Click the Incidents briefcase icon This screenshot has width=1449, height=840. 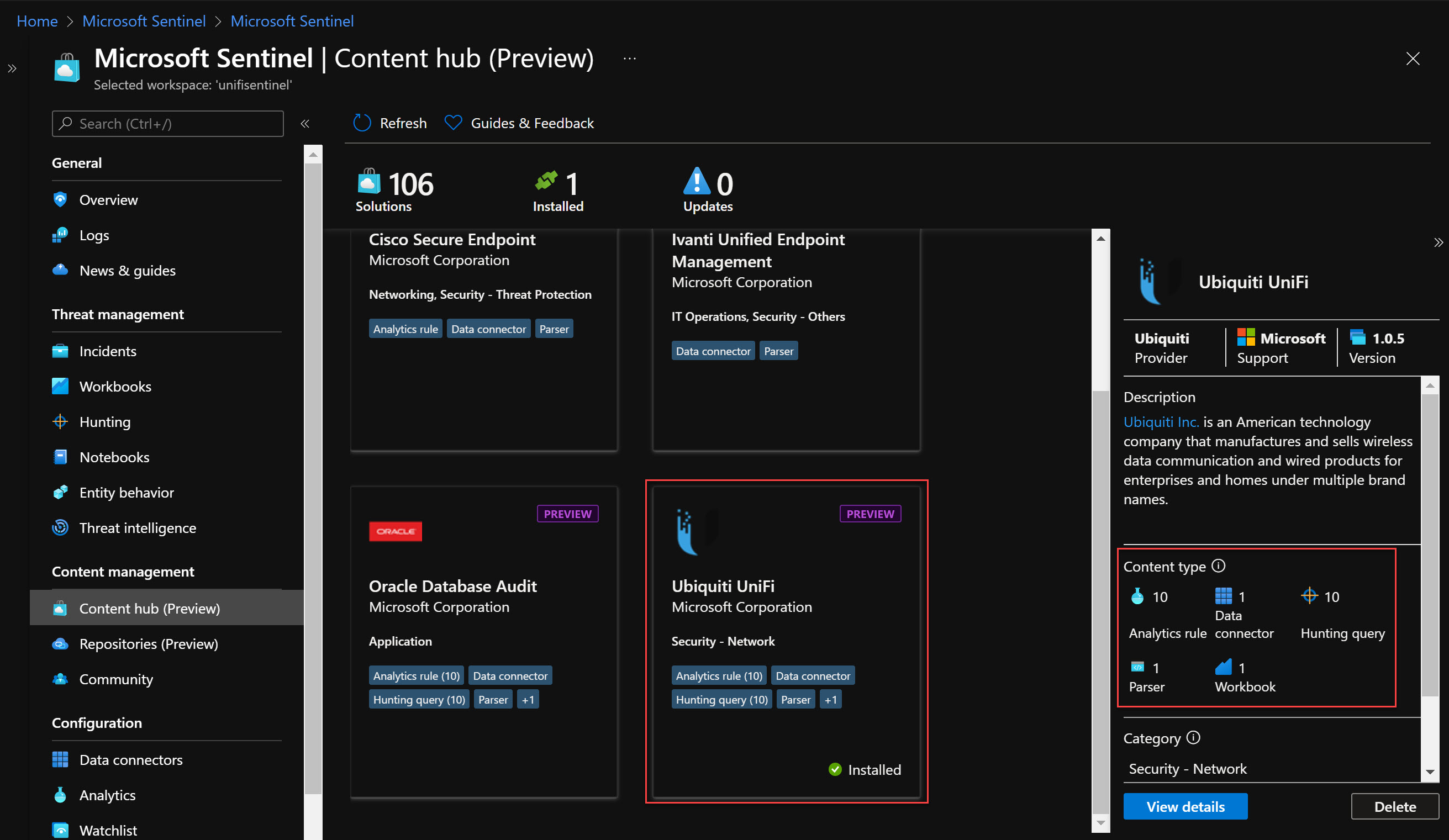[60, 351]
